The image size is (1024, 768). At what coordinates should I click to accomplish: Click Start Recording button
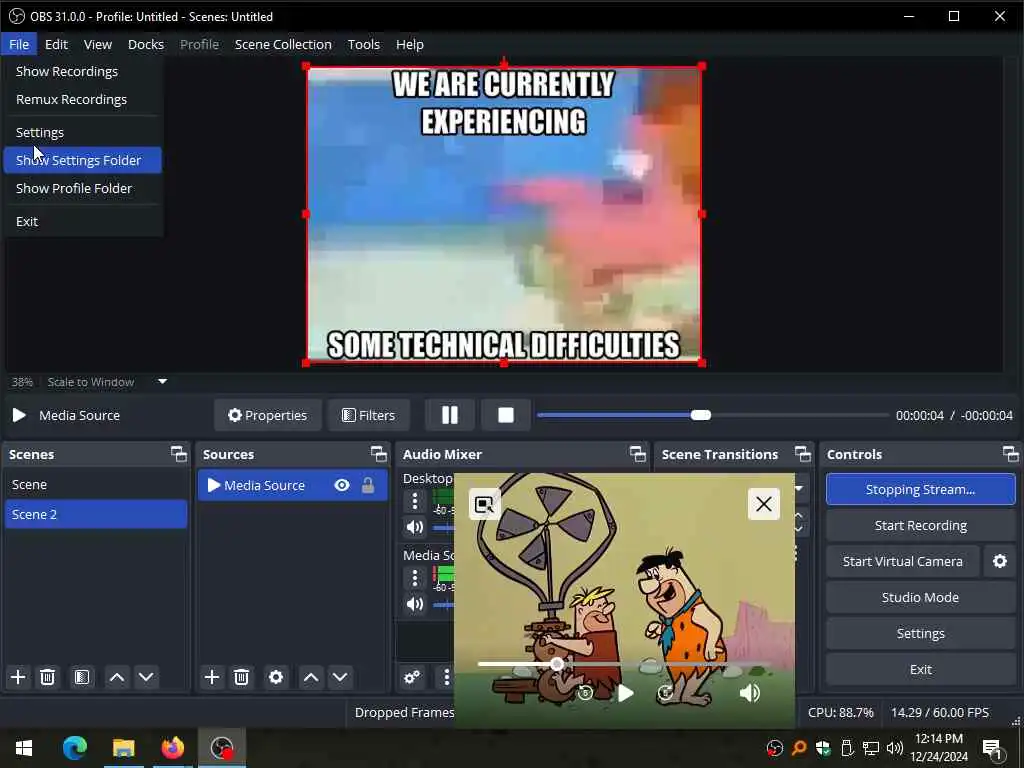[x=920, y=526]
